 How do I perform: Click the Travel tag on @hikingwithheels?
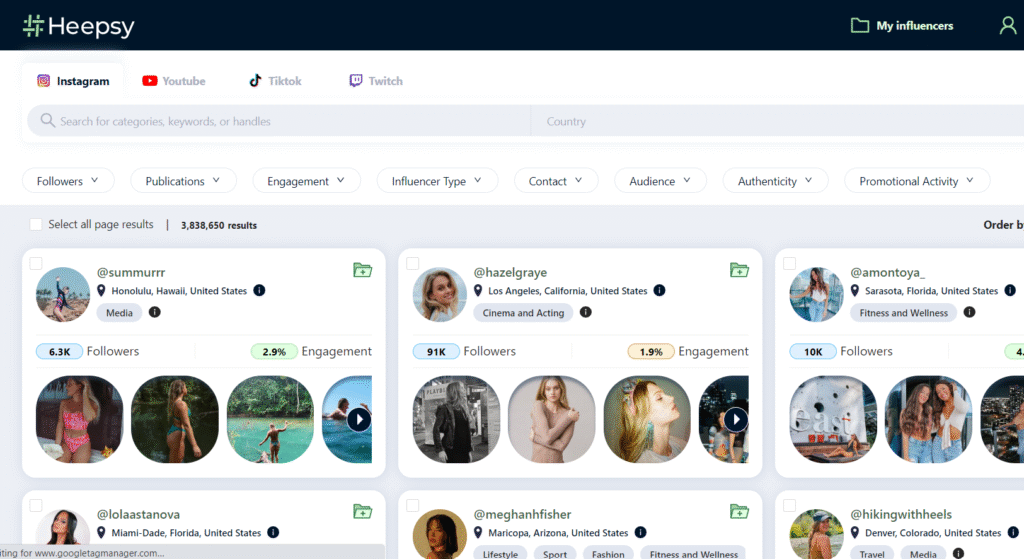click(x=872, y=554)
